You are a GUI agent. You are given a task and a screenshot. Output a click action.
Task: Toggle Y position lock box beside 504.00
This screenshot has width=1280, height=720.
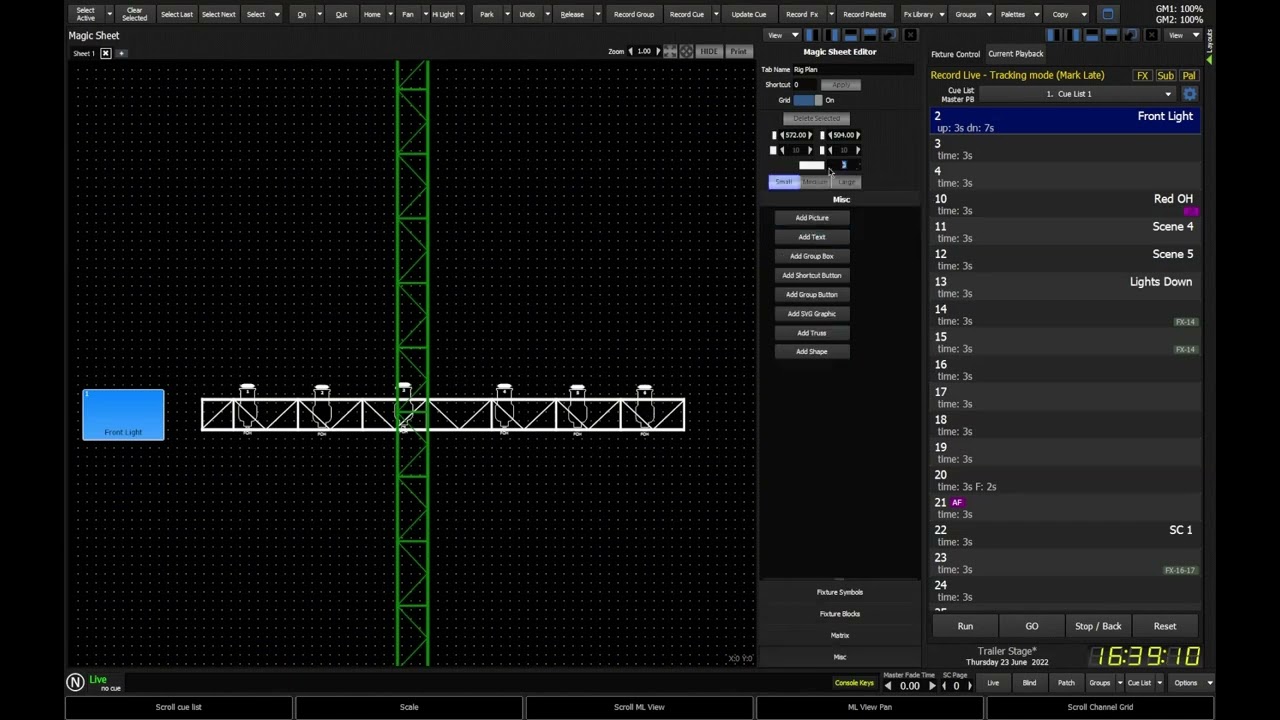(822, 135)
